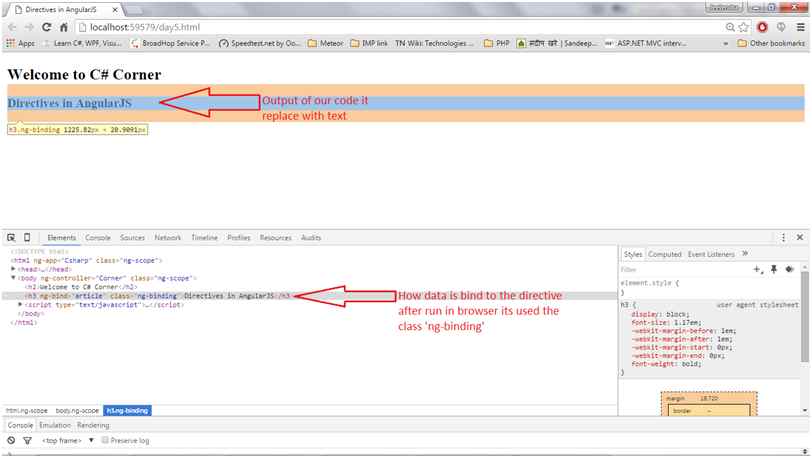The image size is (812, 458).
Task: Click the address bar showing localhost:59579/day5.html
Action: tap(399, 27)
